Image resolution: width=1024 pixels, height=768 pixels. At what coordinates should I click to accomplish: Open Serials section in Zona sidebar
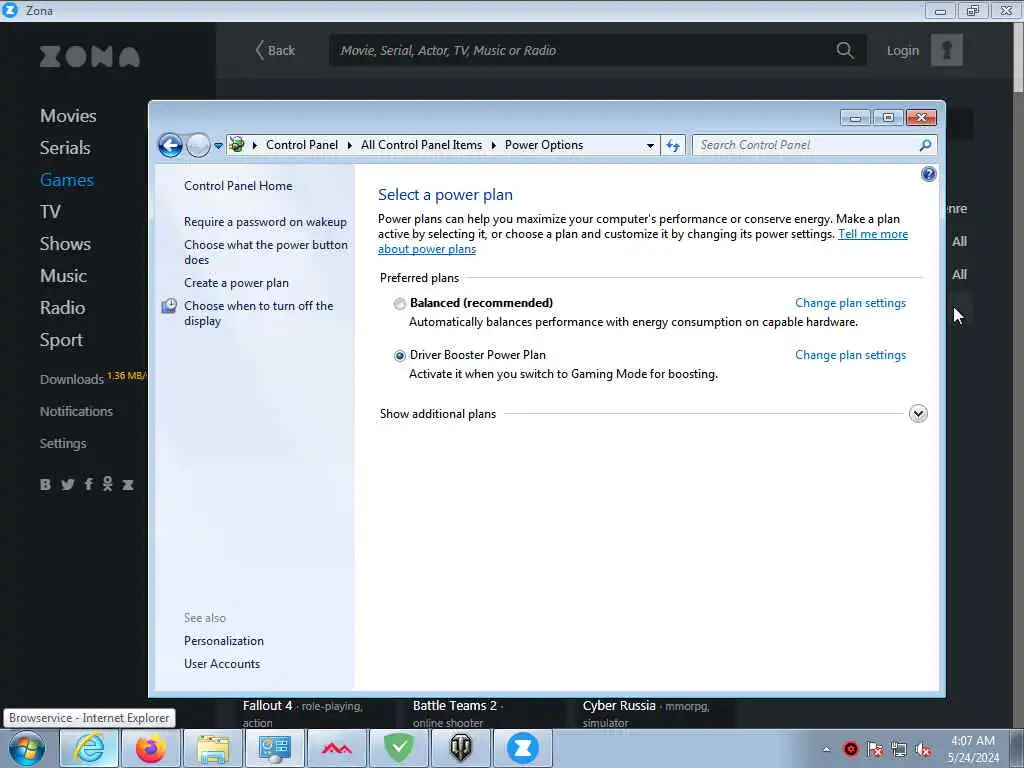coord(65,148)
